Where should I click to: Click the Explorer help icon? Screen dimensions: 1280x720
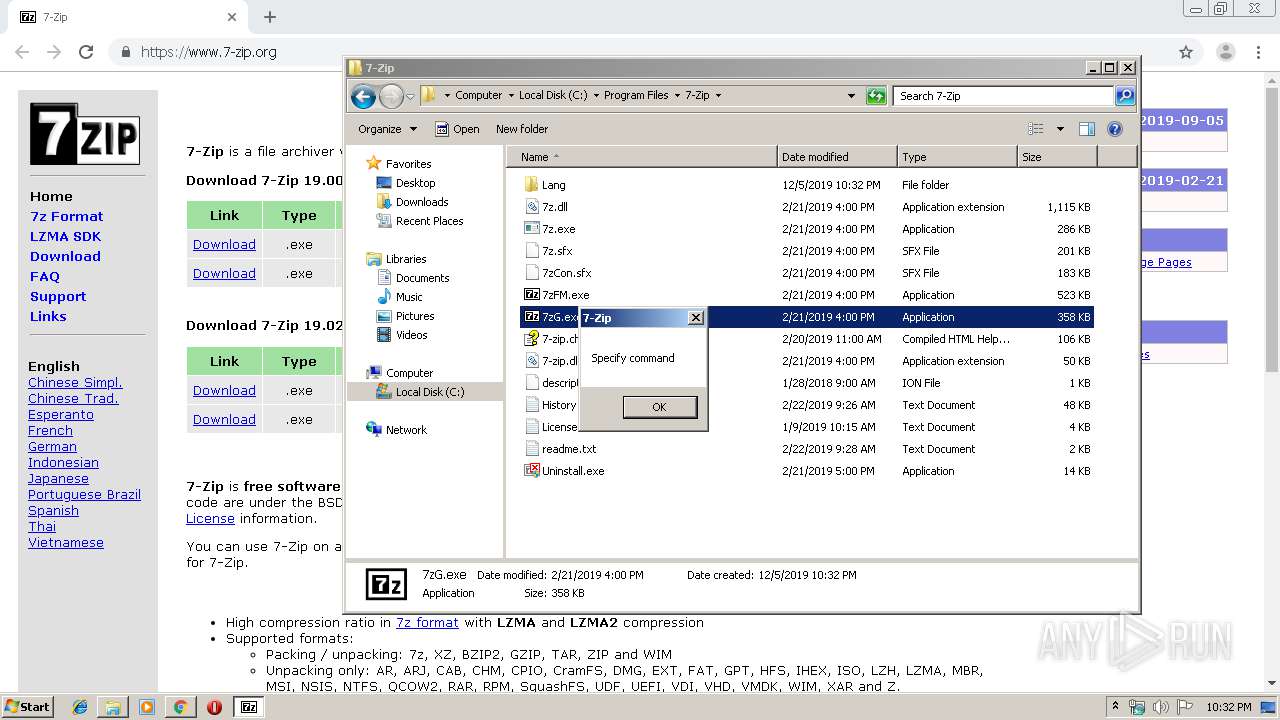click(x=1115, y=129)
